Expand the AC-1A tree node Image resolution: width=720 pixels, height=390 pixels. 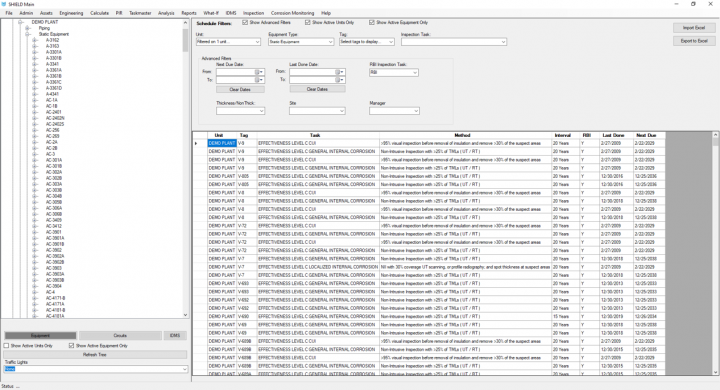[34, 100]
